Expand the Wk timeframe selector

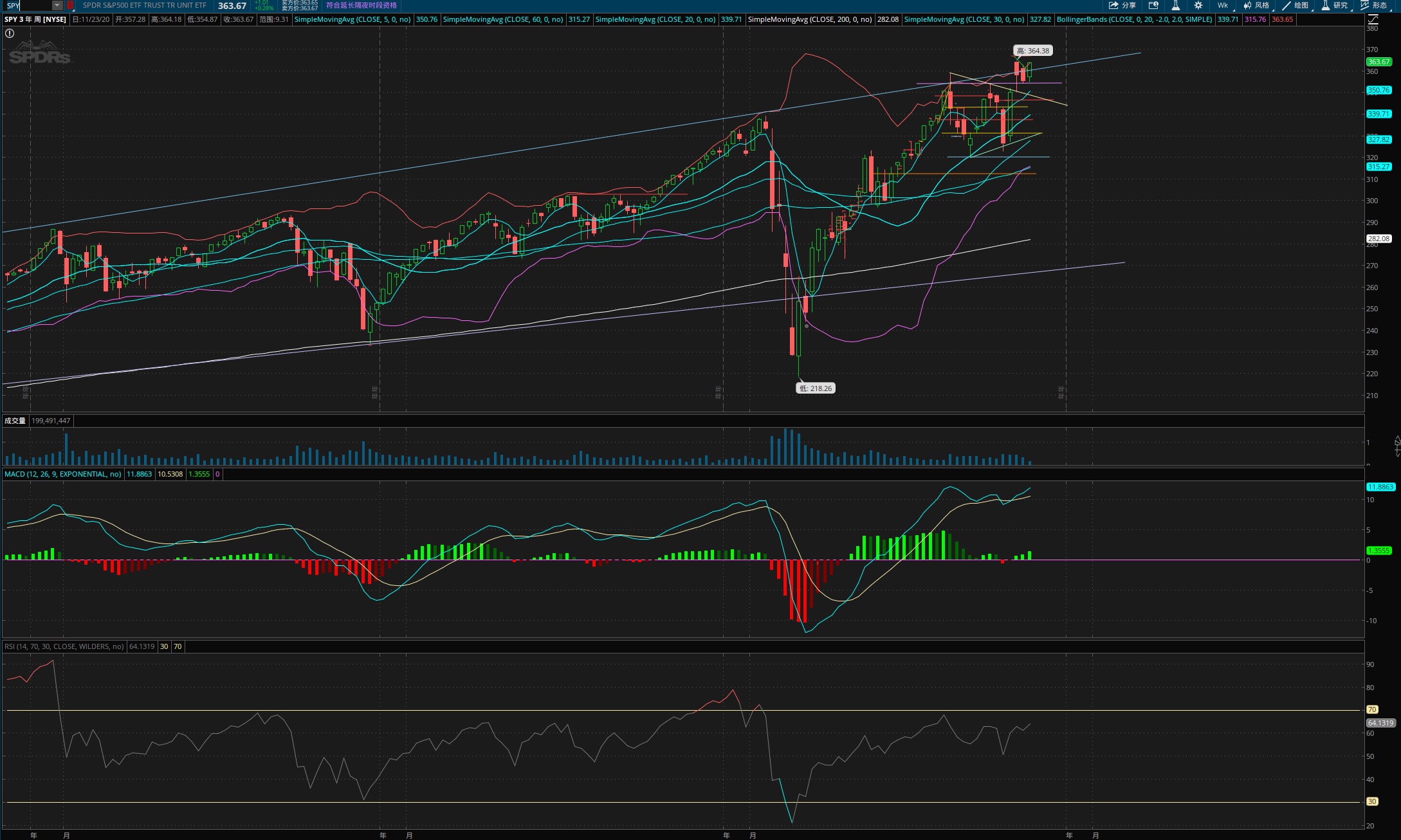[x=1223, y=5]
